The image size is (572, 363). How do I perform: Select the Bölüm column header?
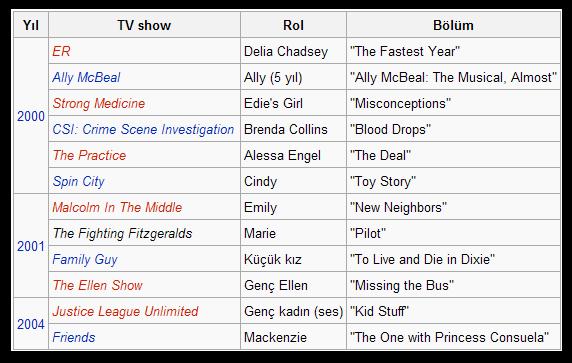[453, 25]
